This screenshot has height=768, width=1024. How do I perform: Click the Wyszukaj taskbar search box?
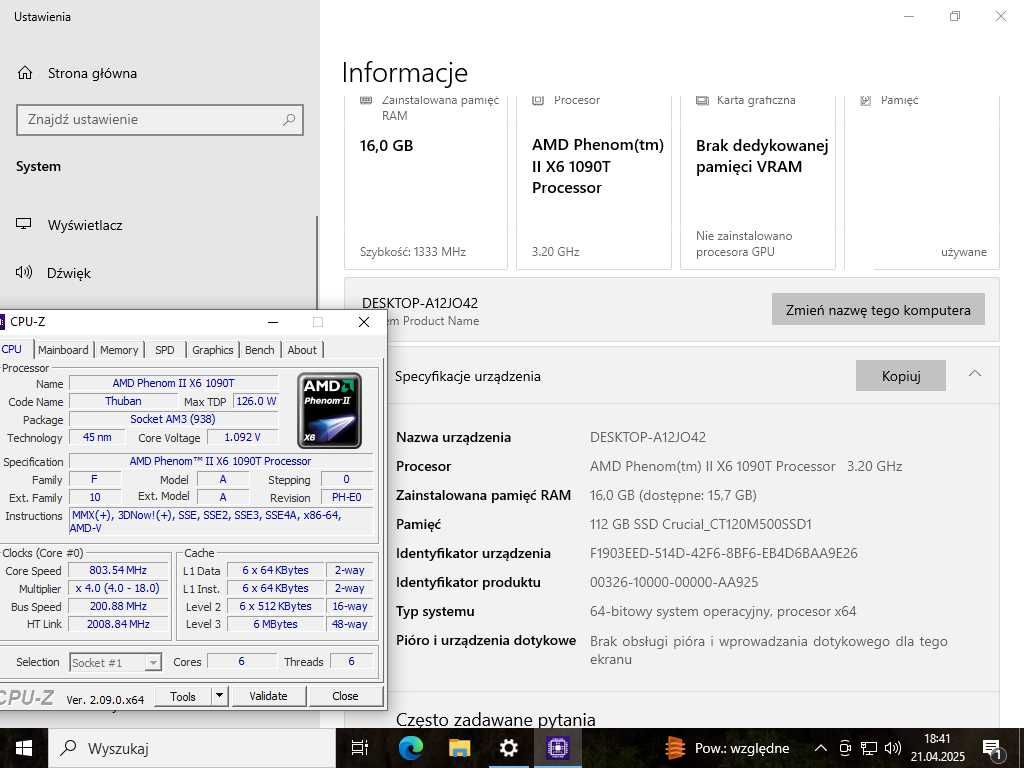pos(192,748)
